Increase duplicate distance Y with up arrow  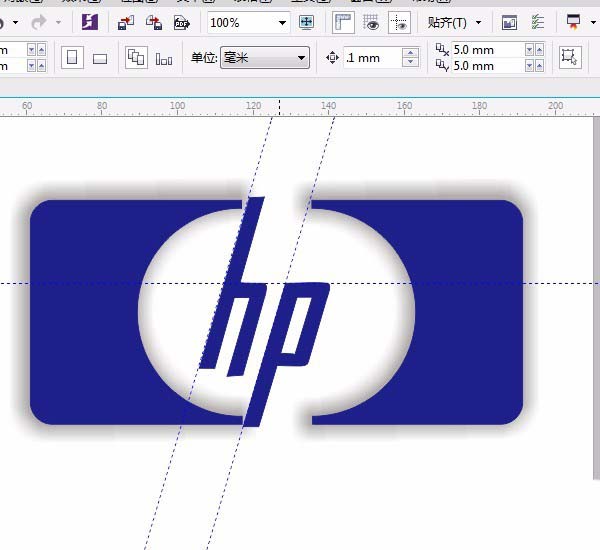click(540, 66)
